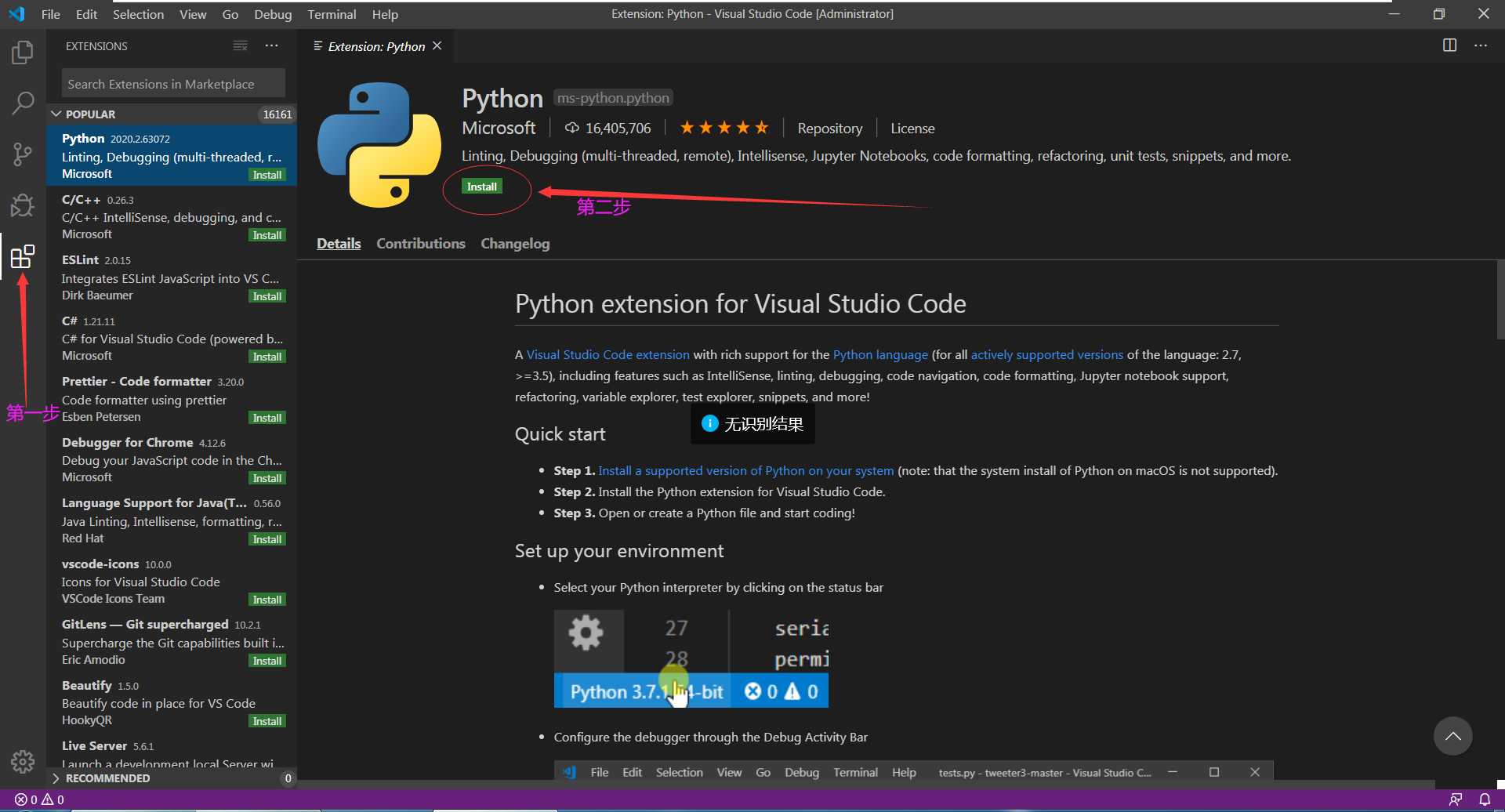This screenshot has height=812, width=1505.
Task: Open the License link
Action: pos(912,129)
